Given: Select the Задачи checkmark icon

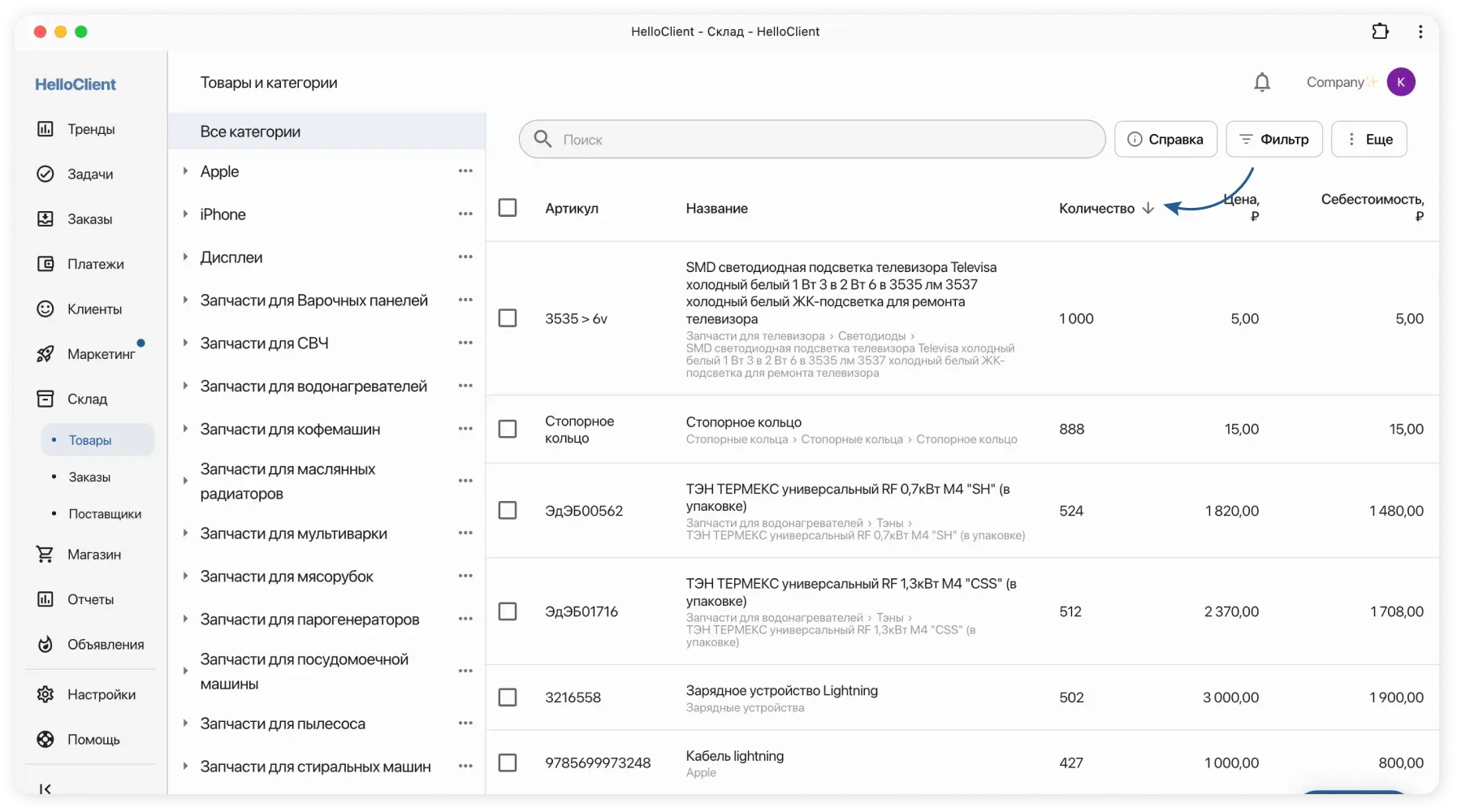Looking at the screenshot, I should [x=45, y=174].
